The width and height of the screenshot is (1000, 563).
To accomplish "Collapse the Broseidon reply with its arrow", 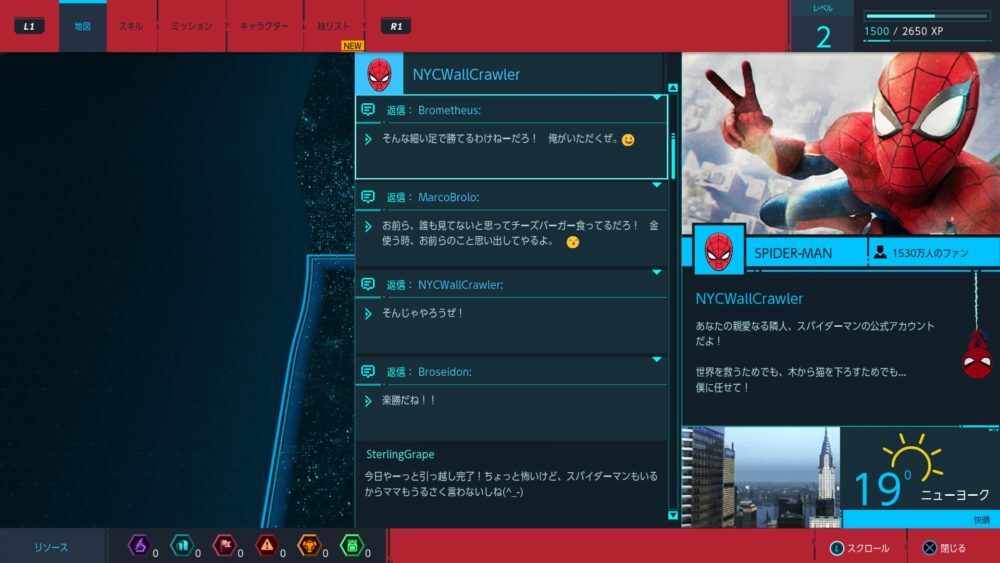I will [657, 360].
